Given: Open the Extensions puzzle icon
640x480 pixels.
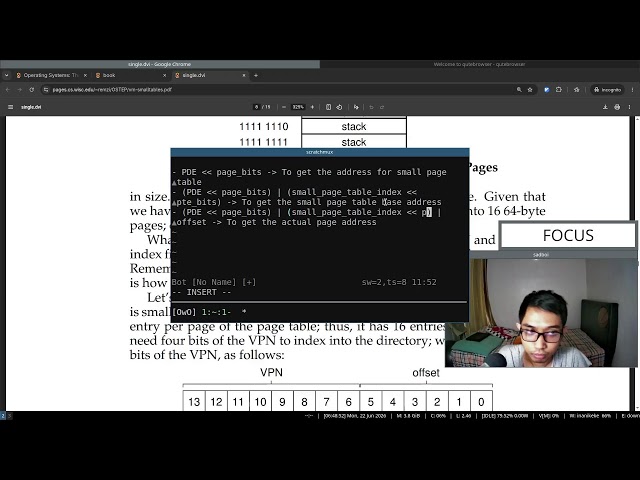Looking at the screenshot, I should [x=559, y=89].
